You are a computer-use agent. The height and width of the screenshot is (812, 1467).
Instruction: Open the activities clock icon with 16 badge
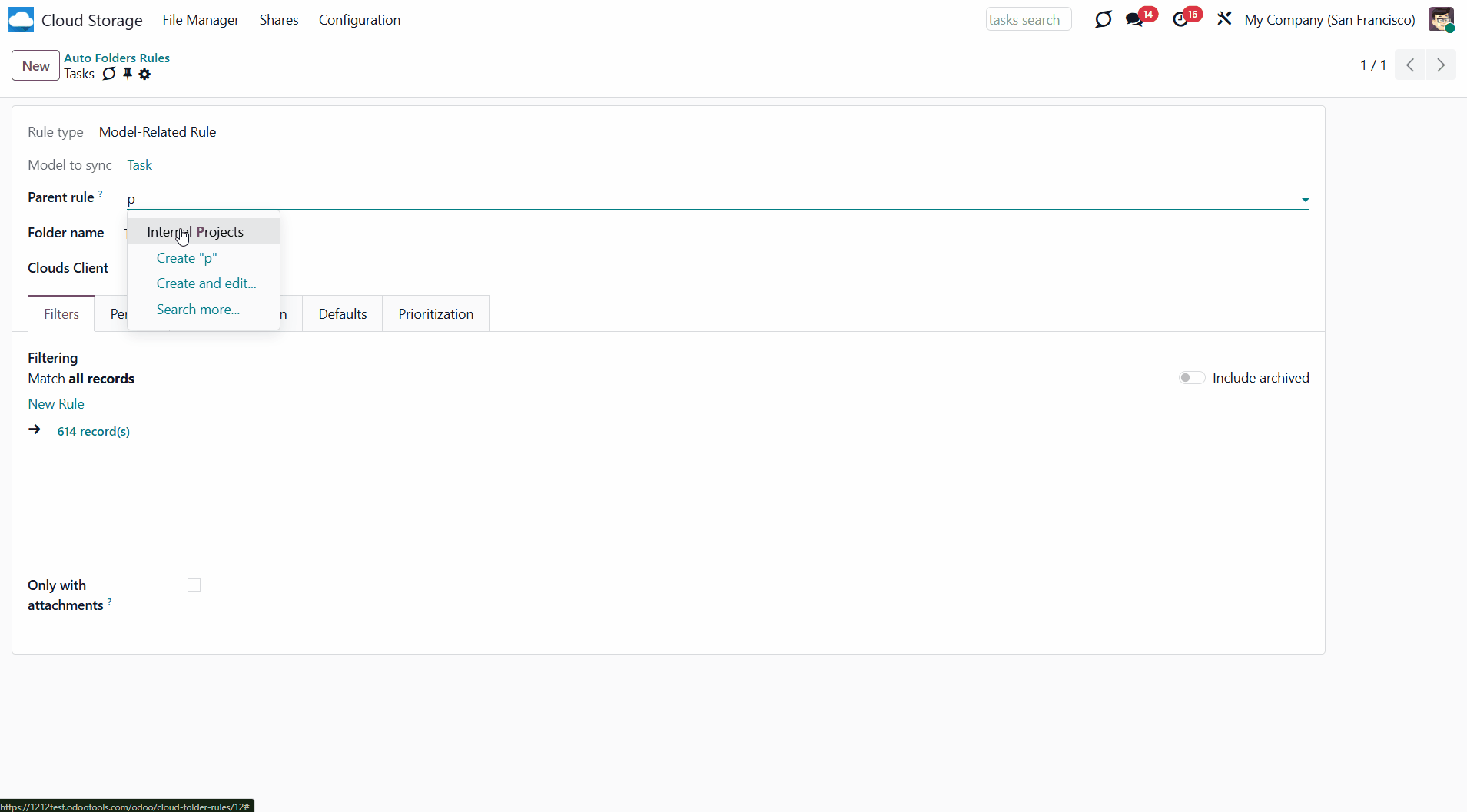(1180, 20)
